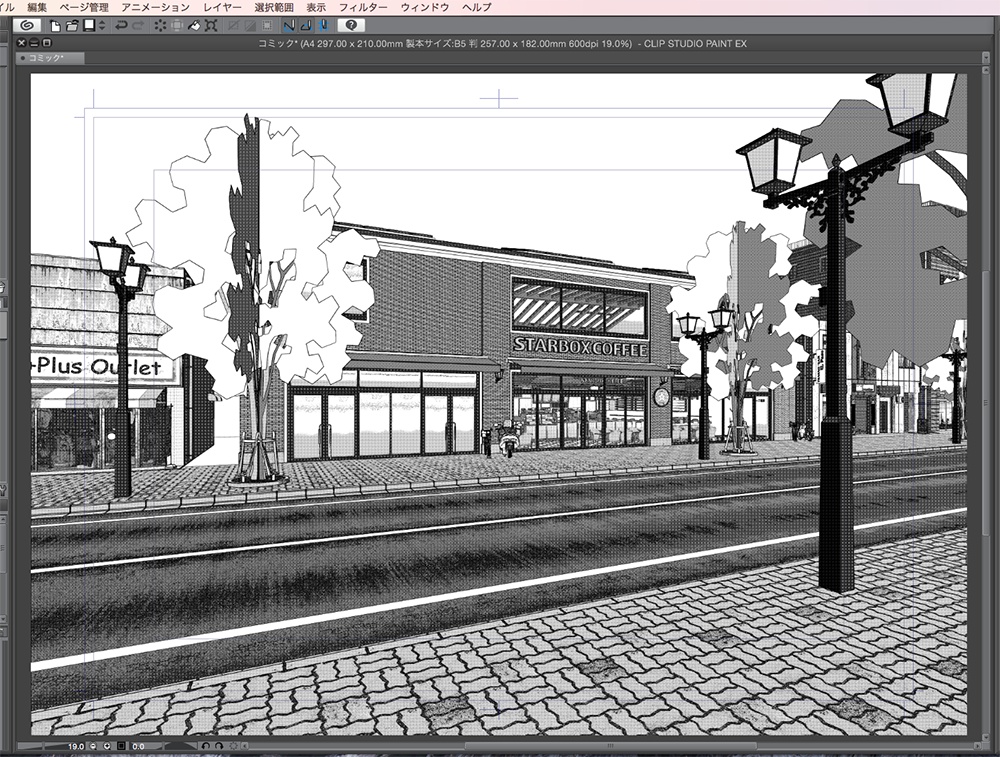Click the STARBOX COFFEE sign on canvas
This screenshot has height=757, width=1000.
click(580, 347)
